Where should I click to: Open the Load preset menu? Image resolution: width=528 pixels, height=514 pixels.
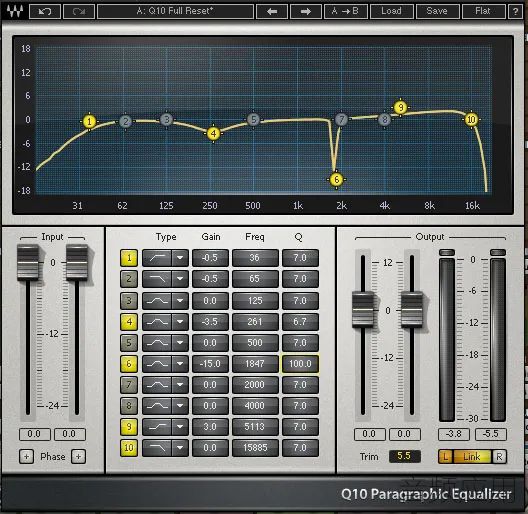point(391,11)
